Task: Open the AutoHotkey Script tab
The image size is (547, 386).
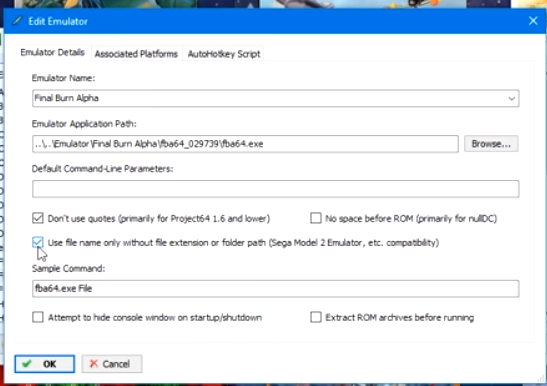Action: (224, 54)
